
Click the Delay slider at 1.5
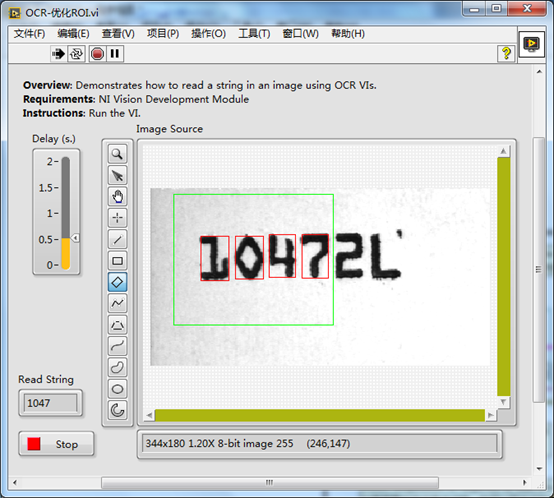click(x=66, y=188)
